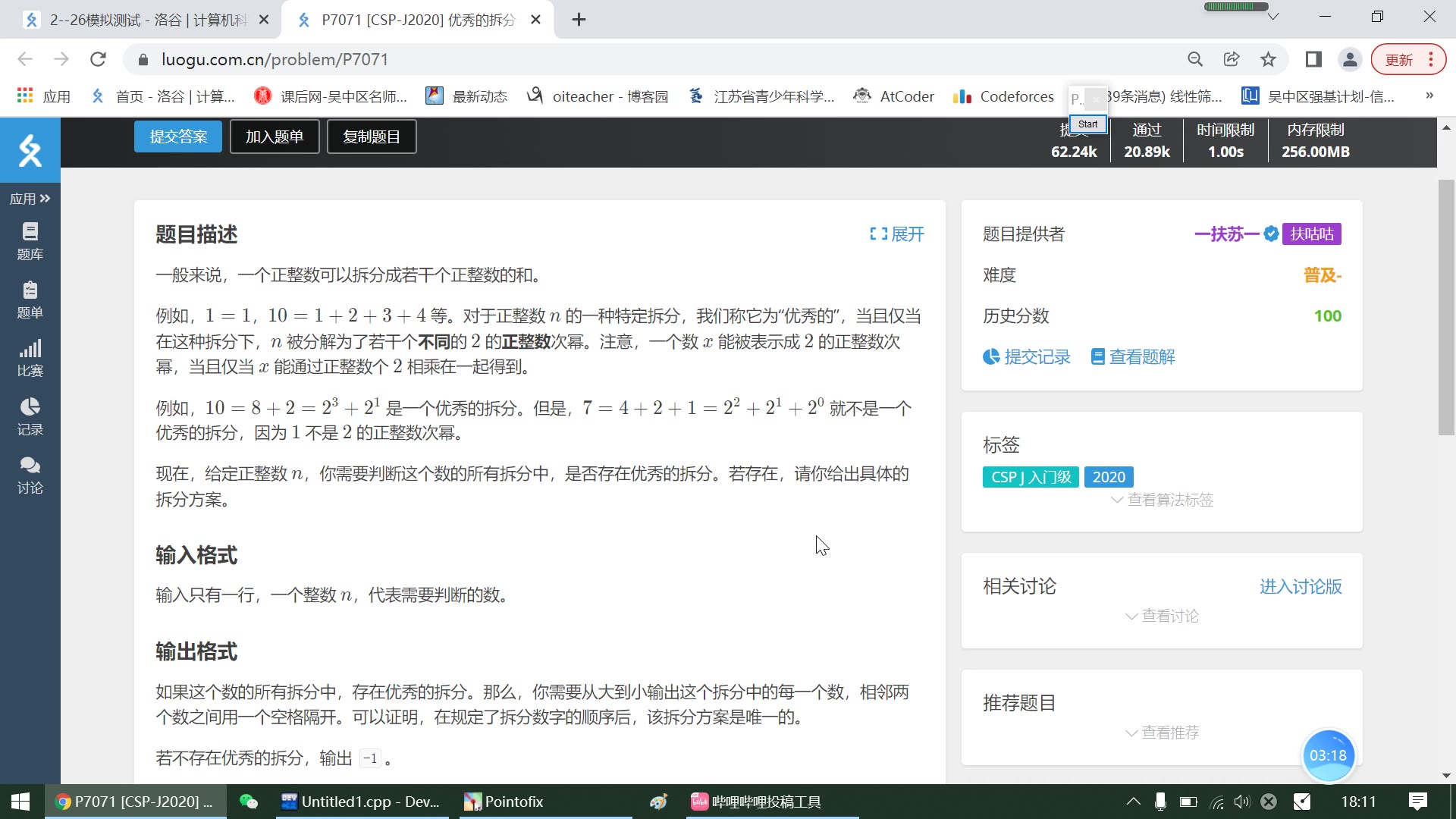This screenshot has height=819, width=1456.
Task: Click the 提交答案 button
Action: pyautogui.click(x=177, y=136)
